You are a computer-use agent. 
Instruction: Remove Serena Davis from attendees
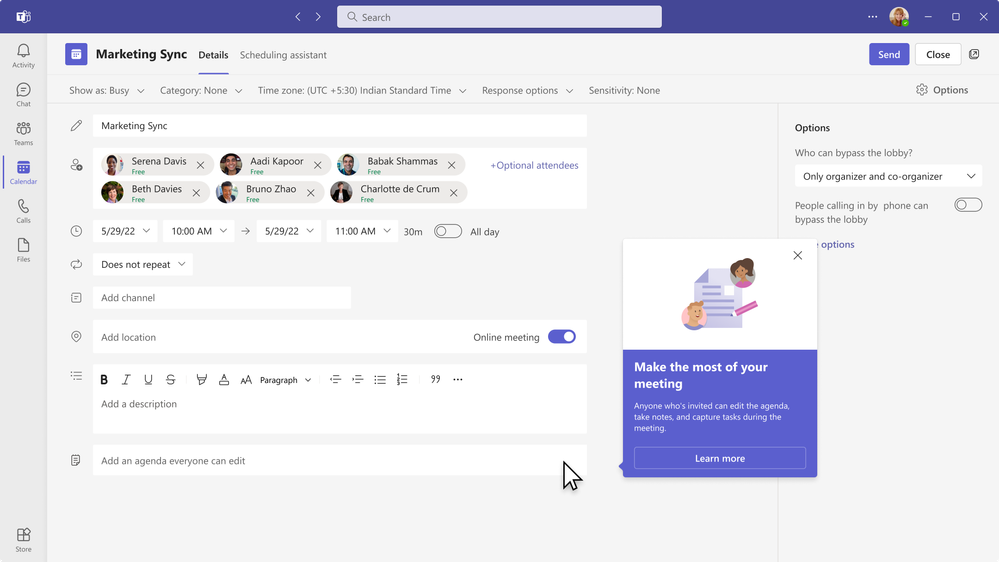(200, 165)
